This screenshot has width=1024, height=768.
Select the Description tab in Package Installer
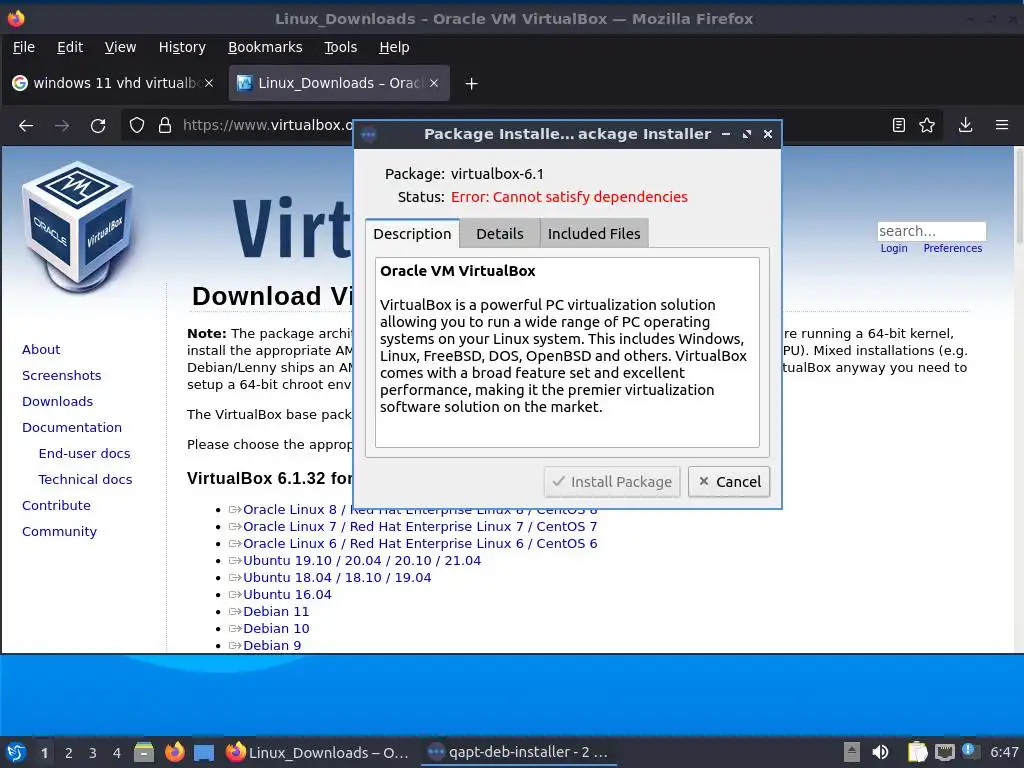tap(412, 234)
